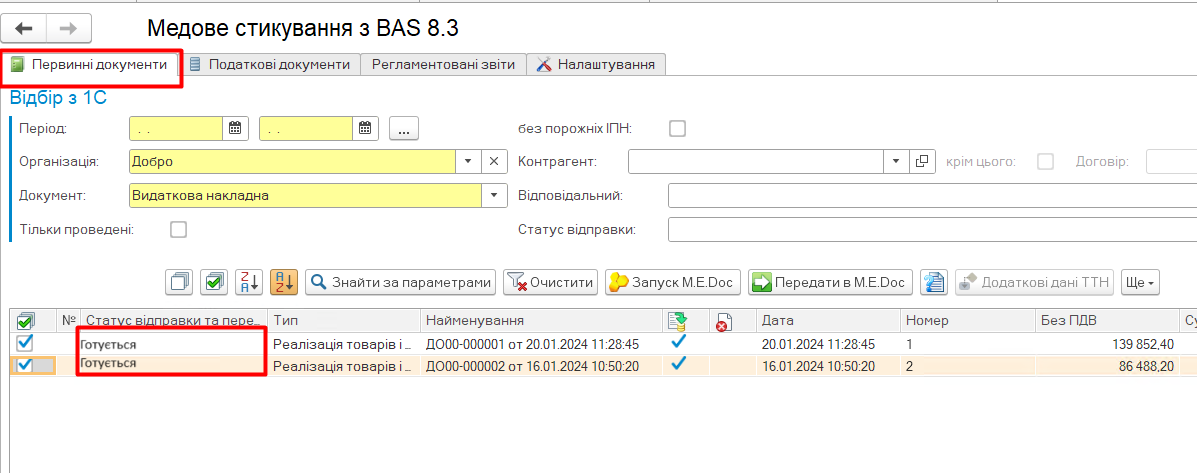This screenshot has width=1197, height=473.
Task: Click the Договір input field
Action: [x=1171, y=162]
